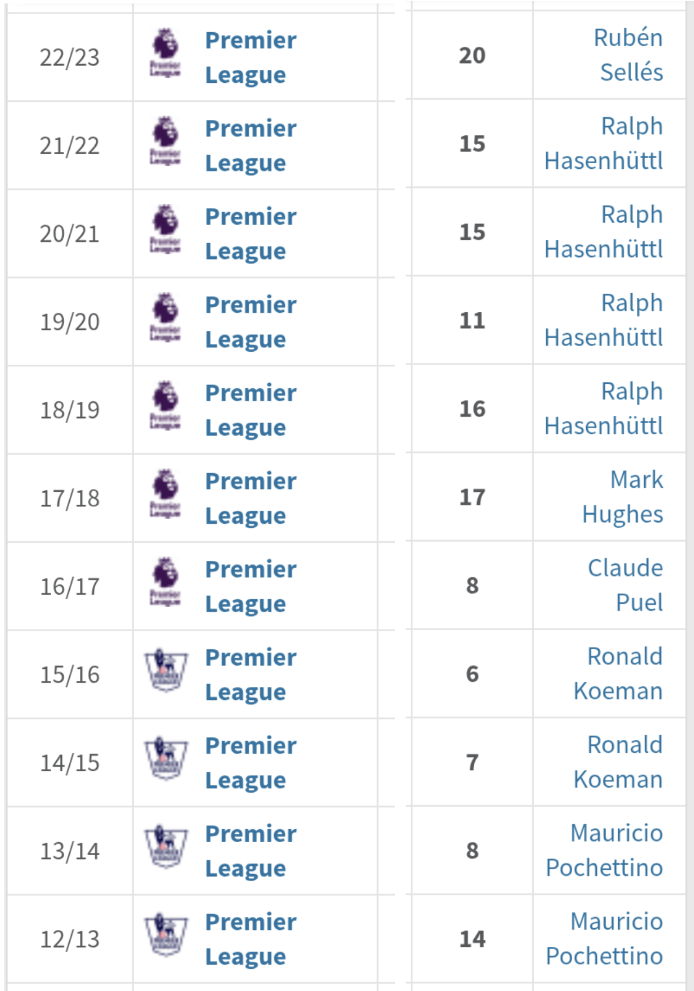This screenshot has width=694, height=991.
Task: Click the Premier League logo in 19/20 row
Action: coord(165,318)
